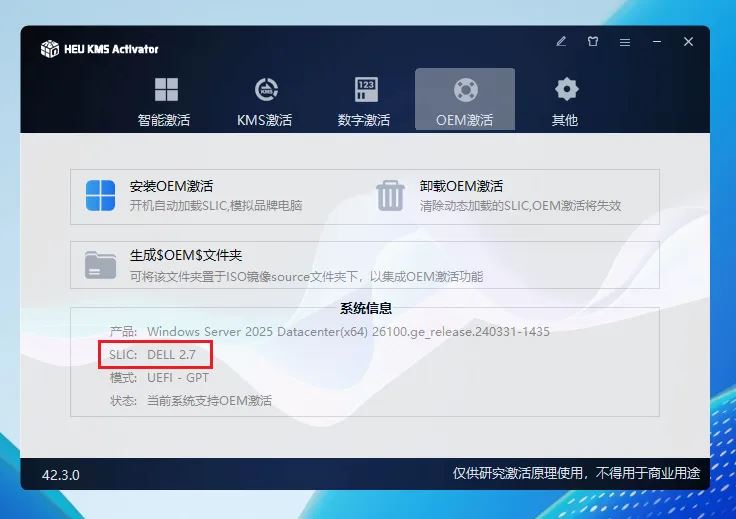Select the OEM激活 tab
736x519 pixels.
(465, 99)
